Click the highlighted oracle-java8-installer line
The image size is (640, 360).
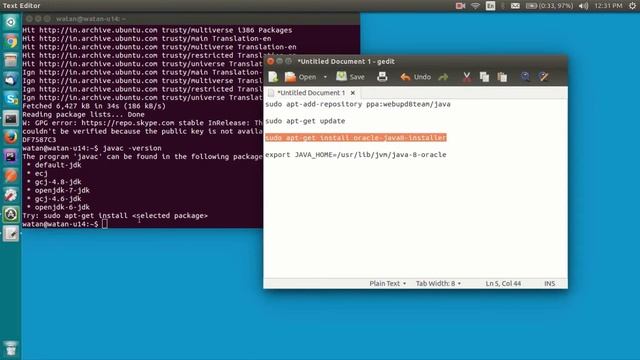point(356,138)
